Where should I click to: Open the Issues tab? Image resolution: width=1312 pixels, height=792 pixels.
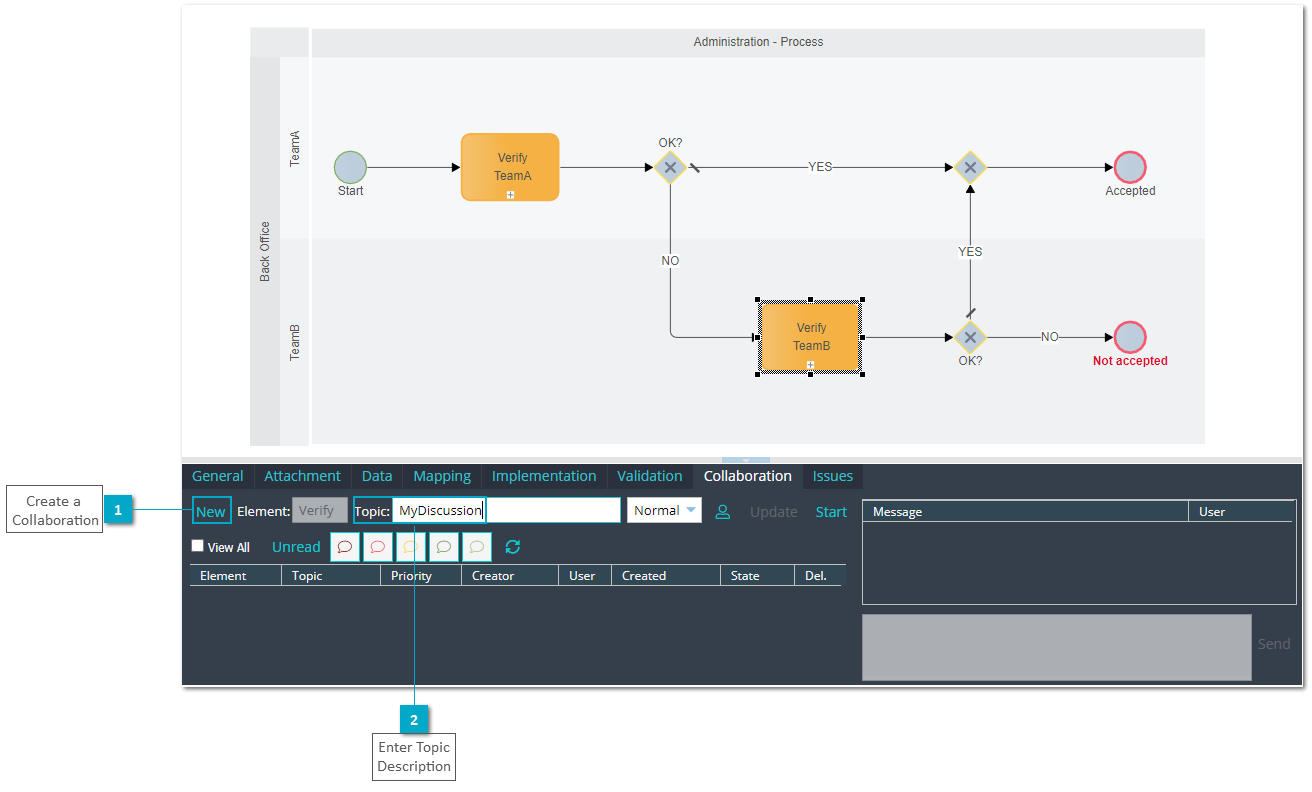click(x=833, y=476)
